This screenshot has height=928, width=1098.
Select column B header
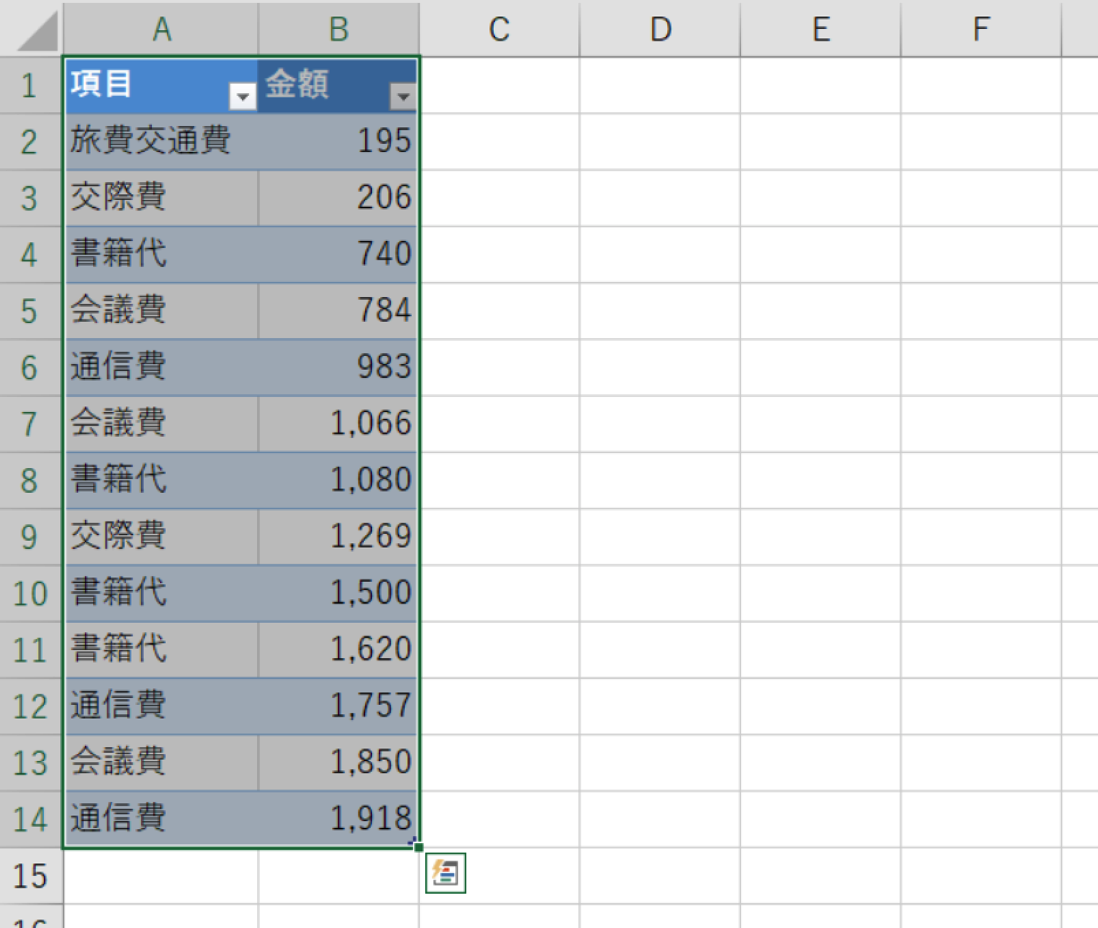pyautogui.click(x=339, y=29)
